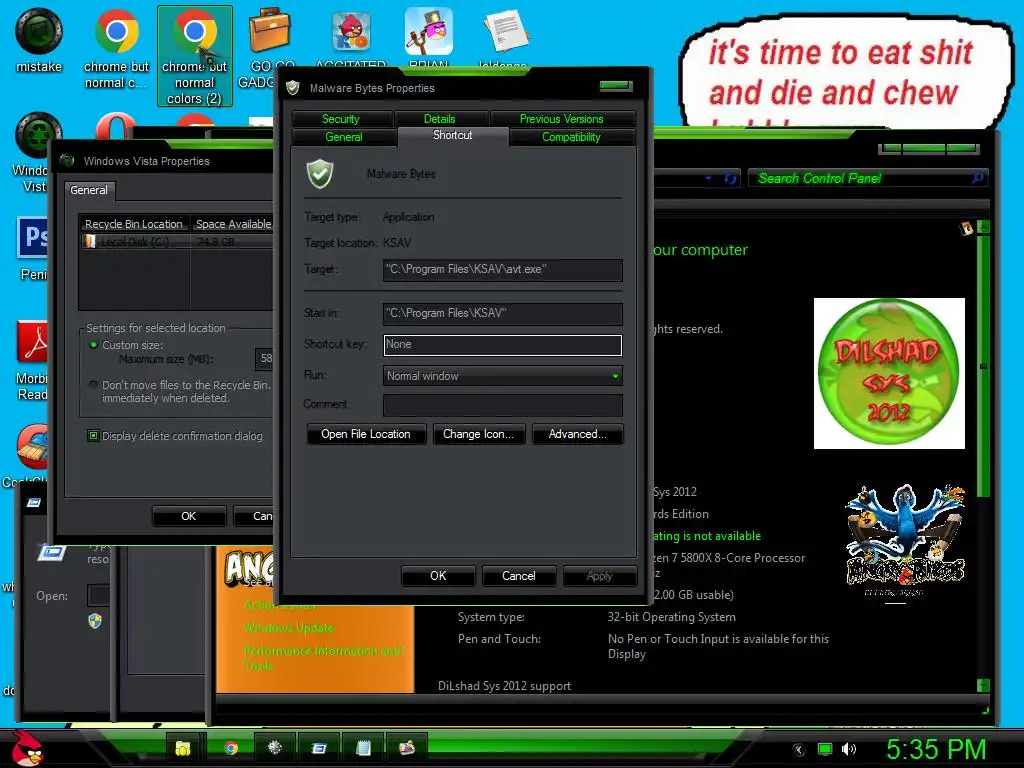Switch to the Compatibility tab
This screenshot has width=1024, height=768.
(x=571, y=137)
